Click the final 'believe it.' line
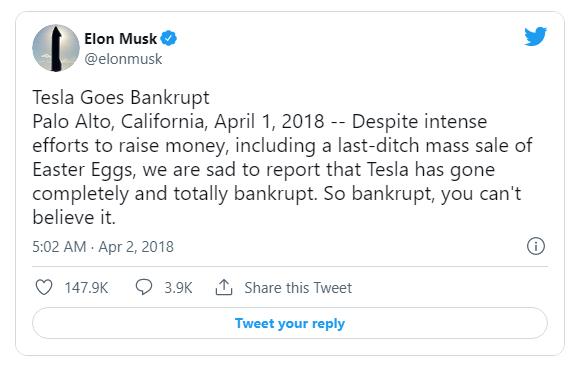The width and height of the screenshot is (581, 369). pyautogui.click(x=74, y=217)
